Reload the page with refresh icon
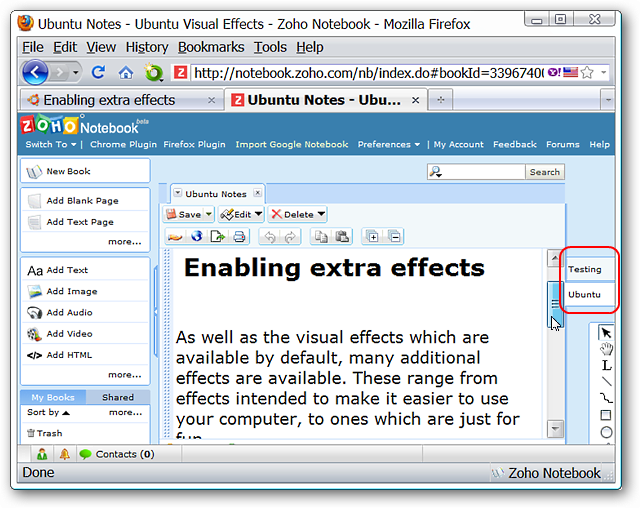This screenshot has height=508, width=640. [98, 73]
